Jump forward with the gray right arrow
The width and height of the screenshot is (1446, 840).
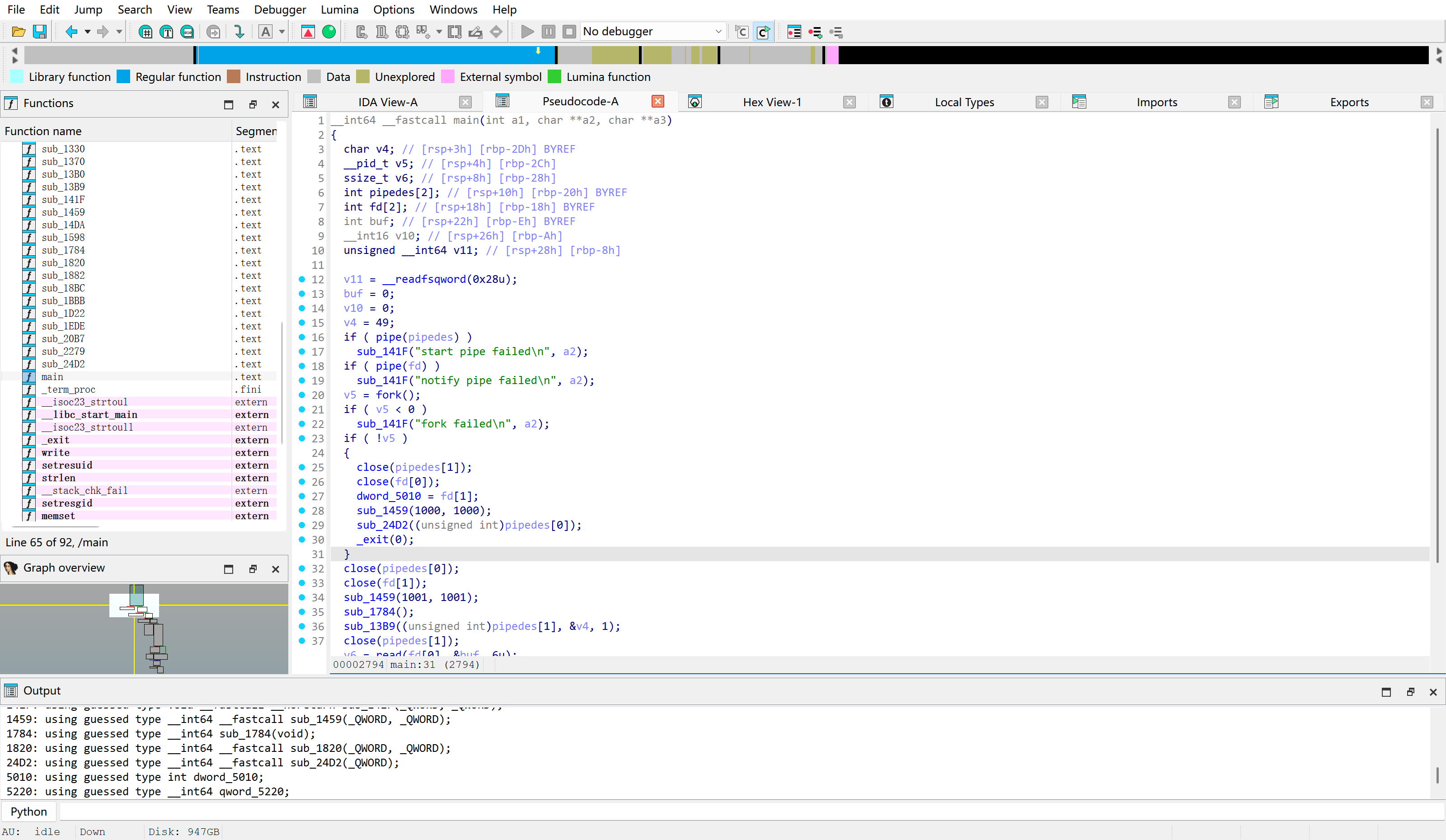tap(103, 32)
